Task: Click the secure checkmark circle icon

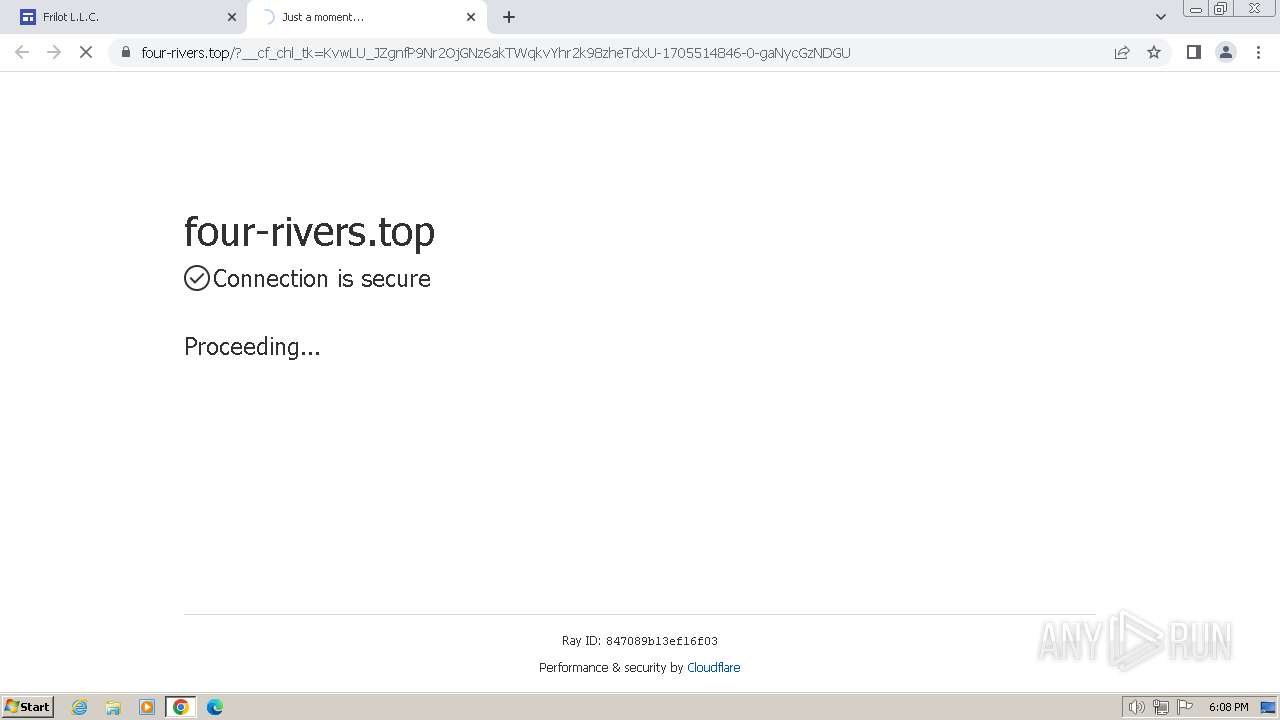Action: pos(197,278)
